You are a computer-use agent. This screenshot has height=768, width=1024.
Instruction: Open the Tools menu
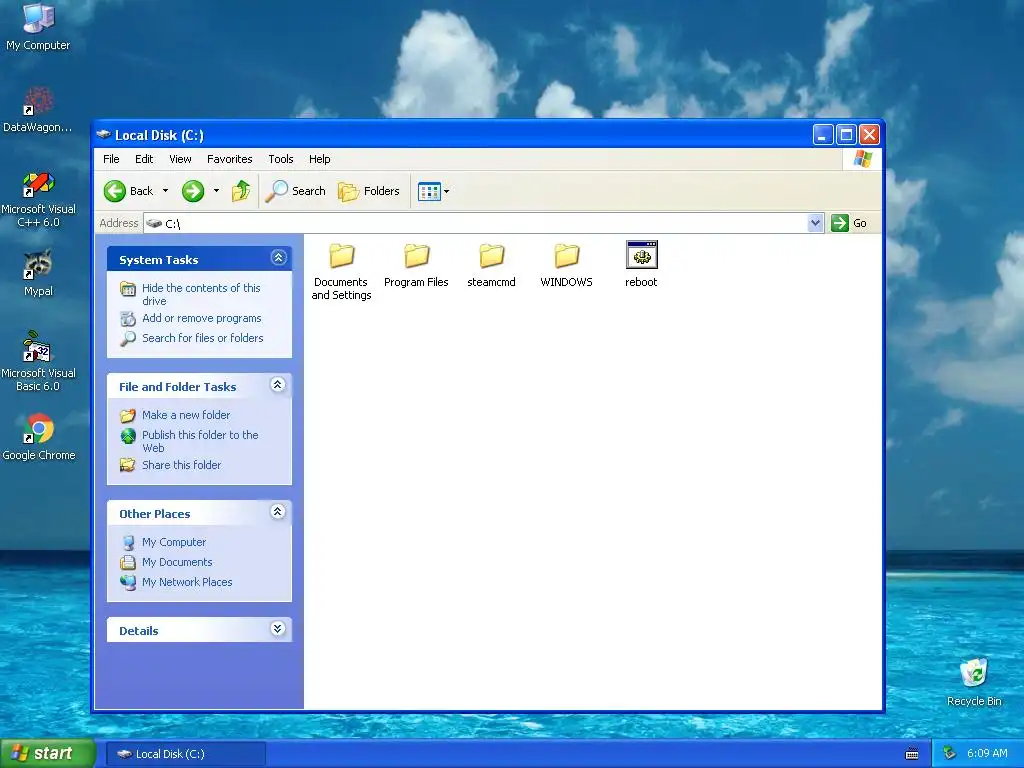[281, 159]
